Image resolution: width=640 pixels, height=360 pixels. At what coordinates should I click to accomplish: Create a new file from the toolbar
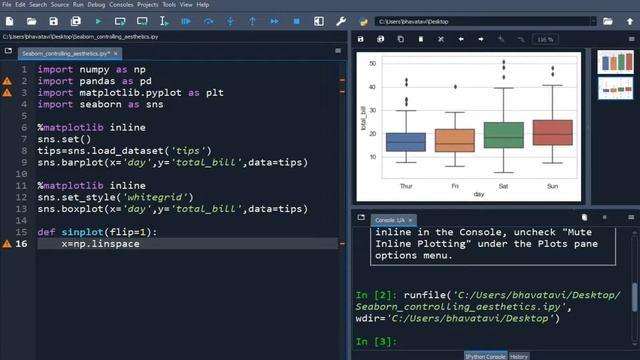pyautogui.click(x=9, y=21)
